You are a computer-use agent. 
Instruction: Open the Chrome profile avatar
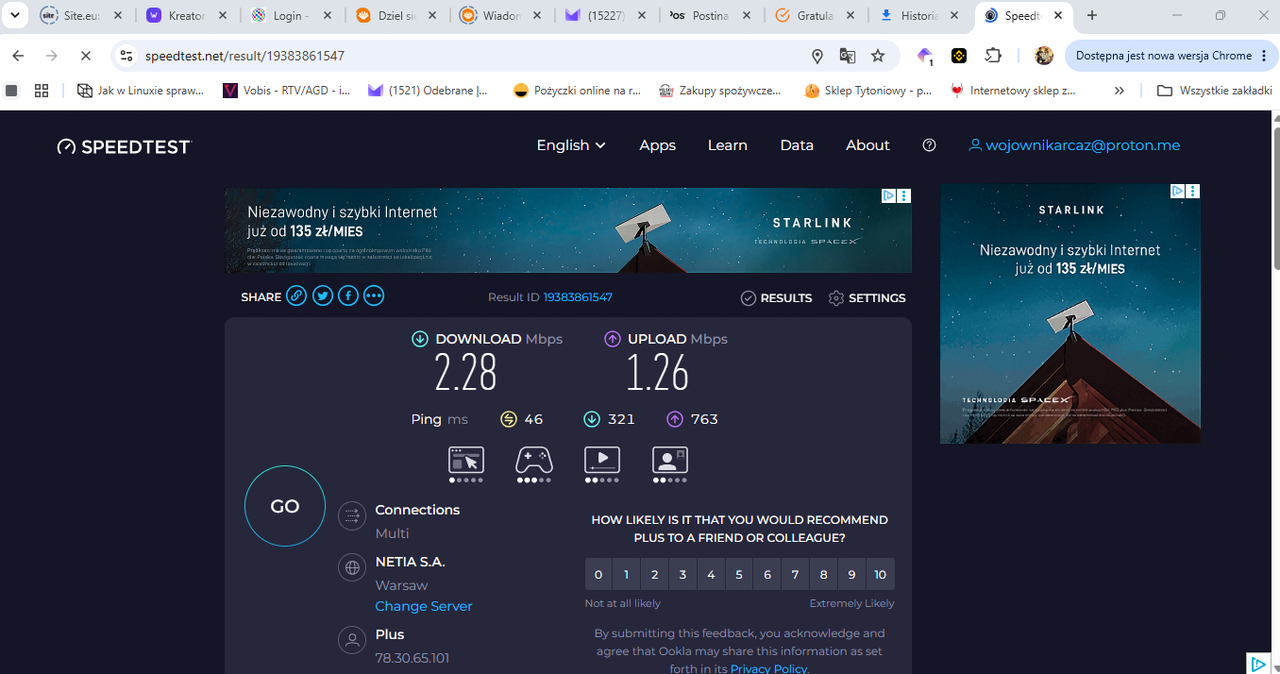coord(1044,56)
